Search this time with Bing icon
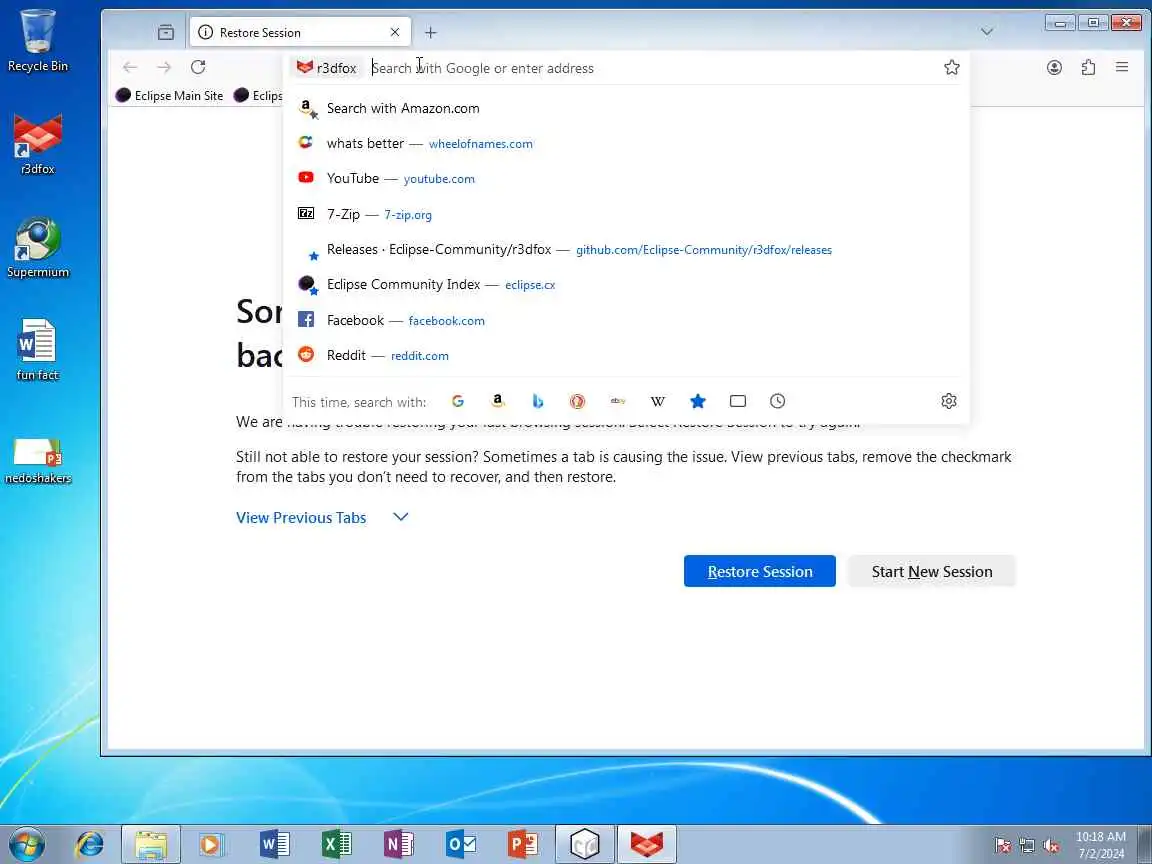The height and width of the screenshot is (864, 1152). tap(538, 401)
